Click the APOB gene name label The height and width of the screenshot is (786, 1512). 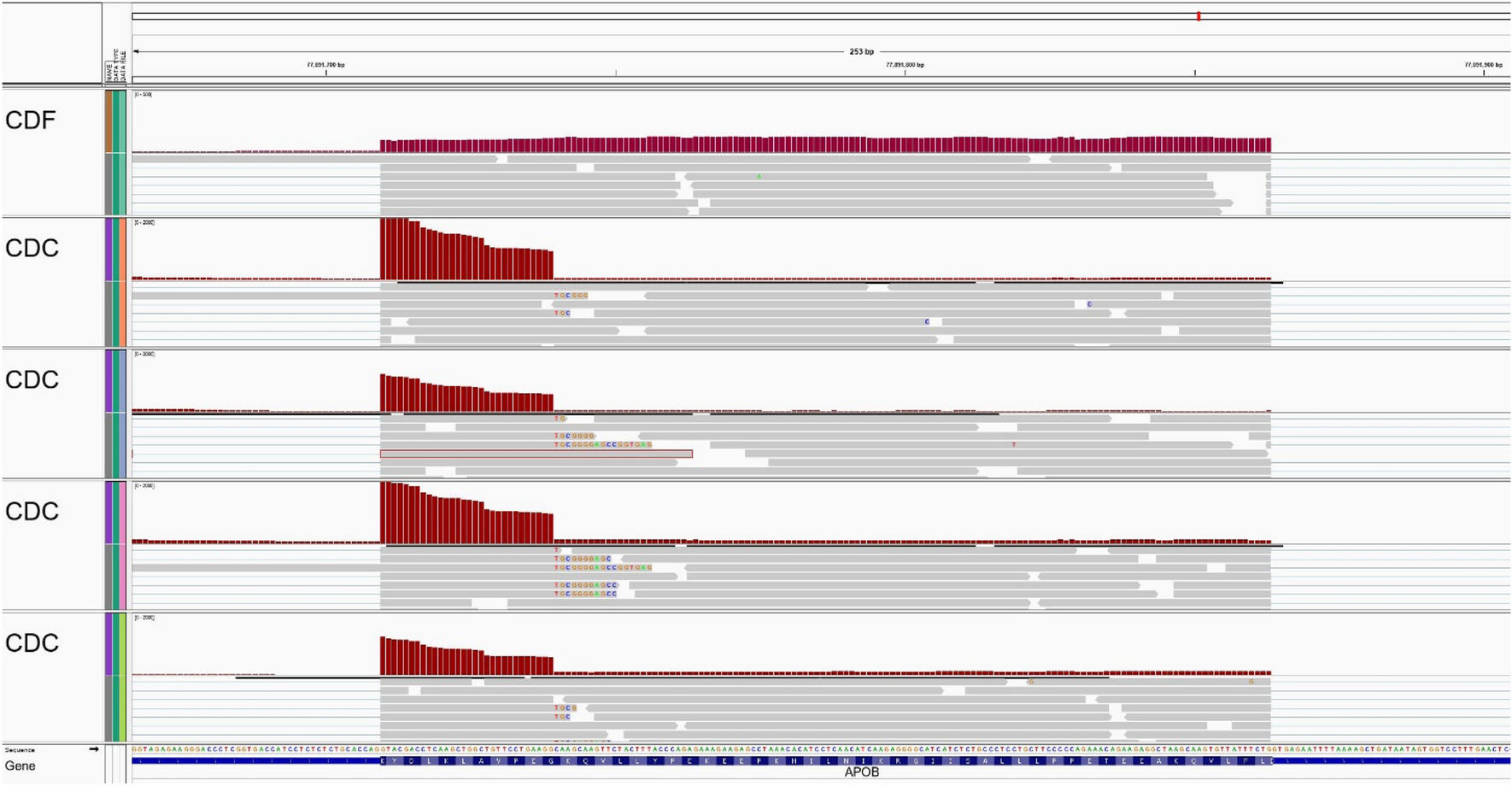(x=861, y=772)
